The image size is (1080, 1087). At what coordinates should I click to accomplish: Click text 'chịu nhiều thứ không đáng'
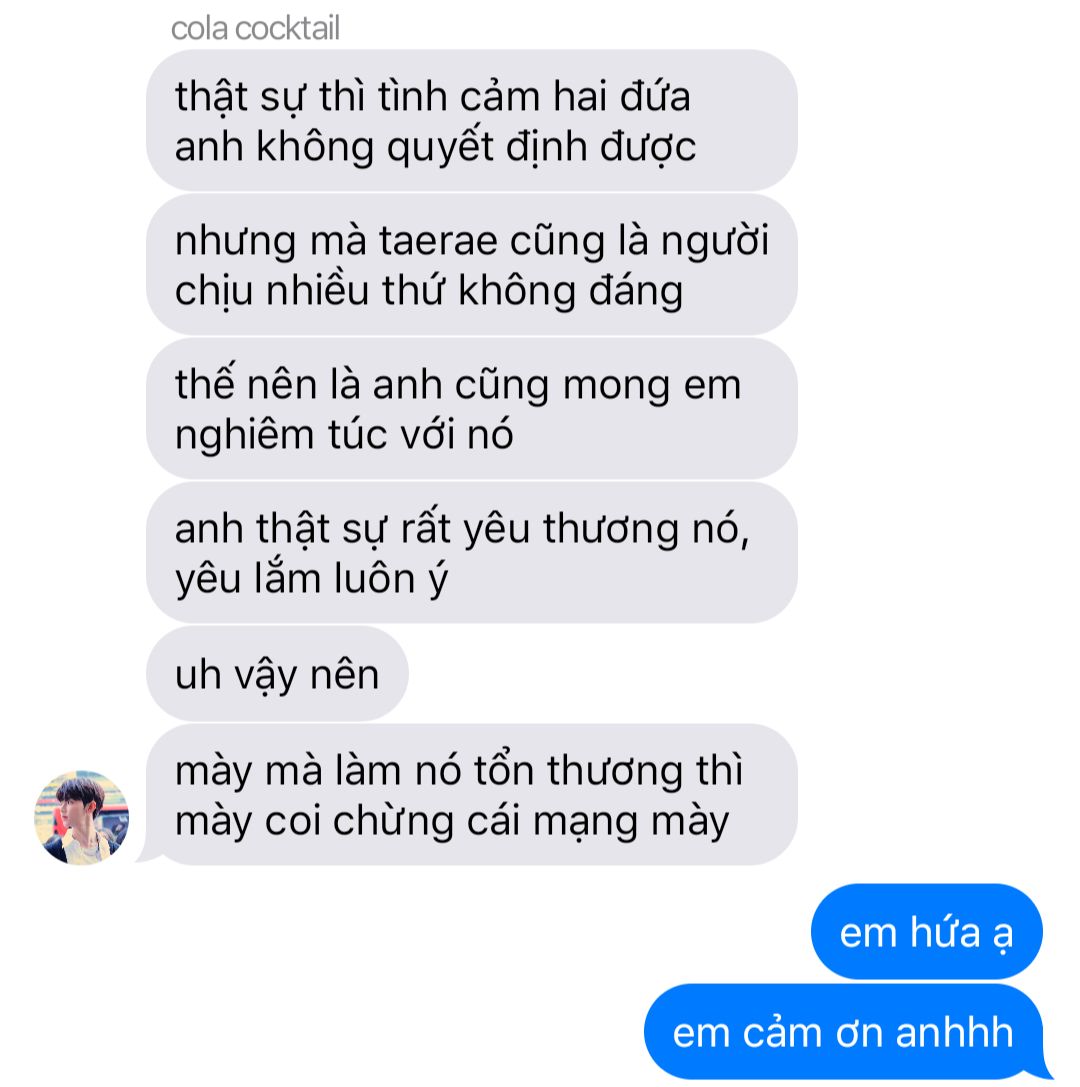click(429, 292)
